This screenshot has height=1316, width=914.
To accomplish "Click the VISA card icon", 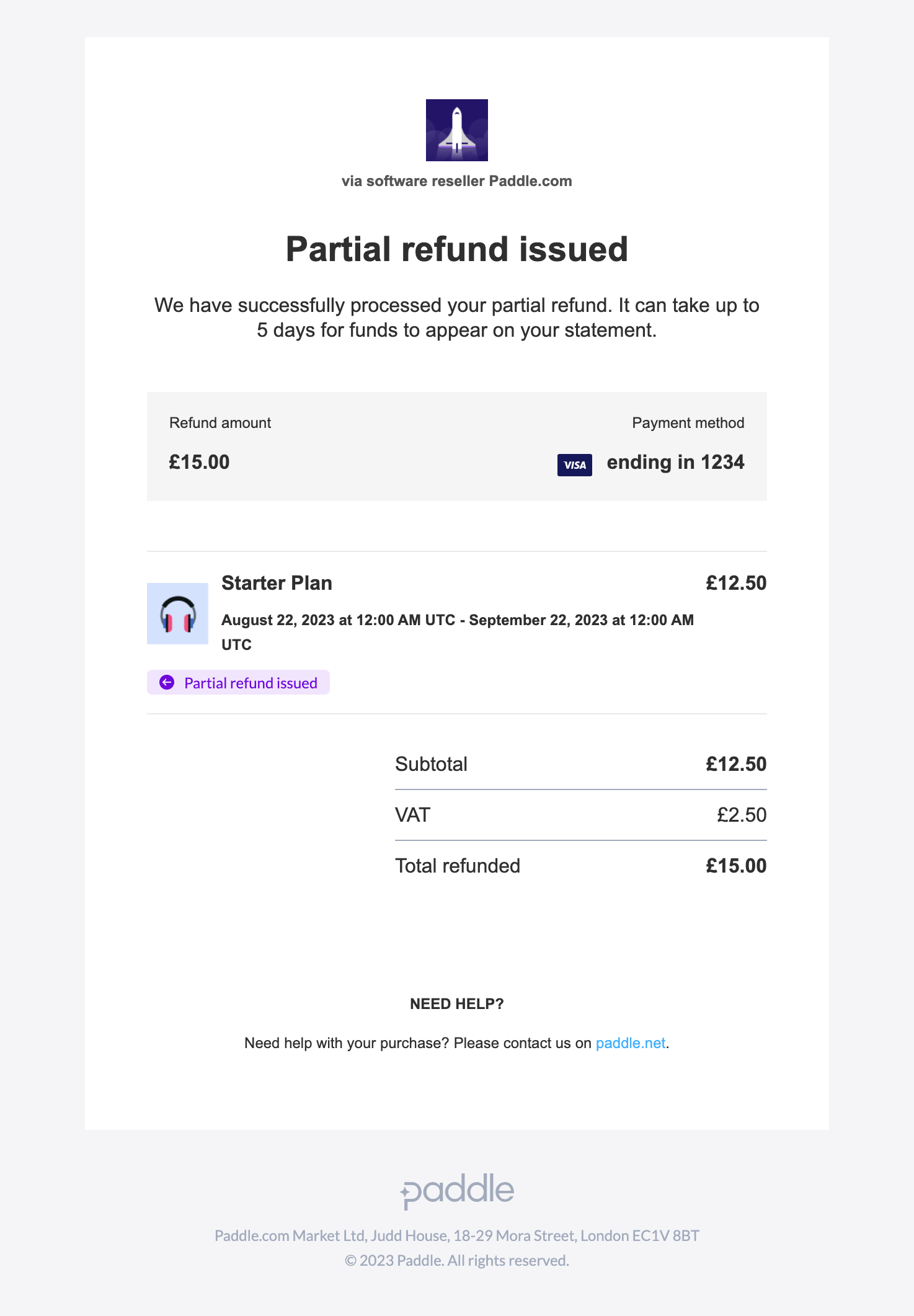I will click(574, 465).
